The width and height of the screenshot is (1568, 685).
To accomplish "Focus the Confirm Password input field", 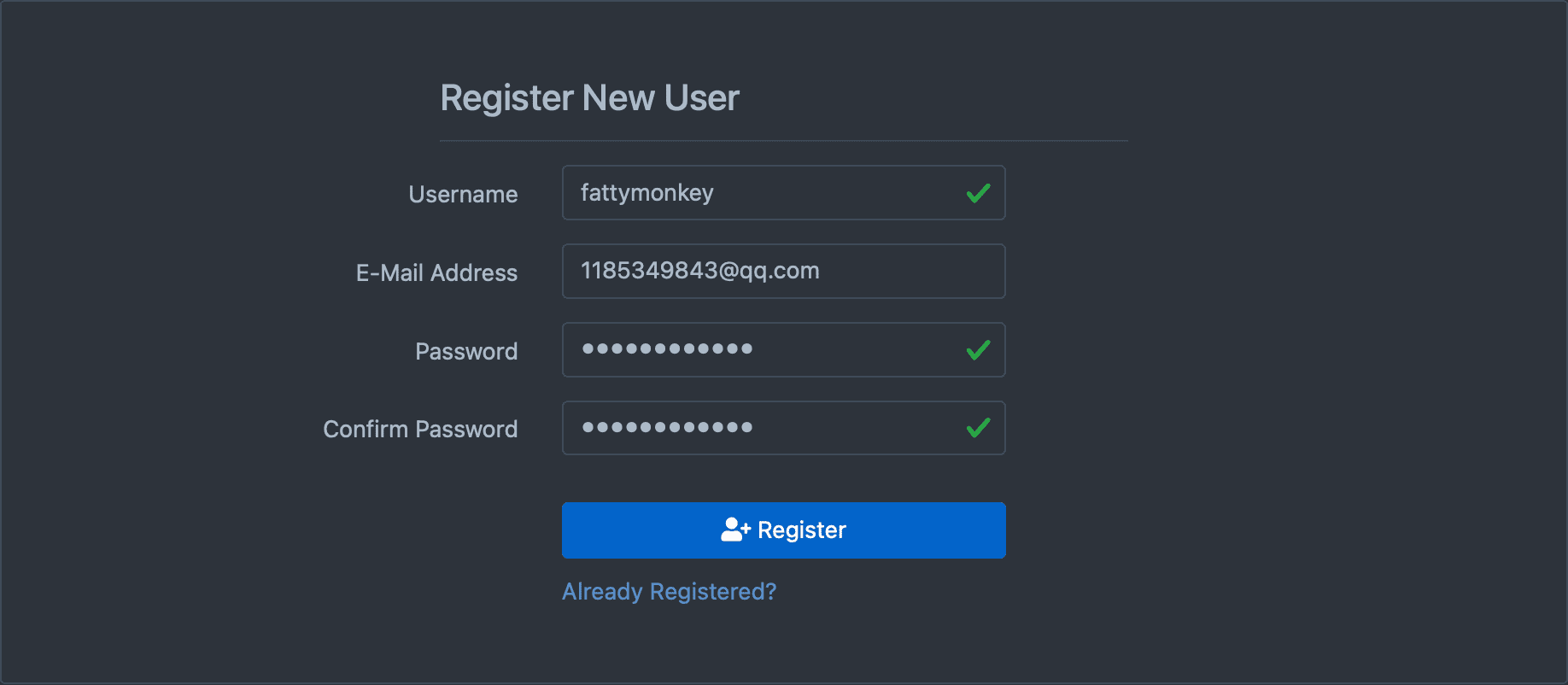I will point(783,428).
